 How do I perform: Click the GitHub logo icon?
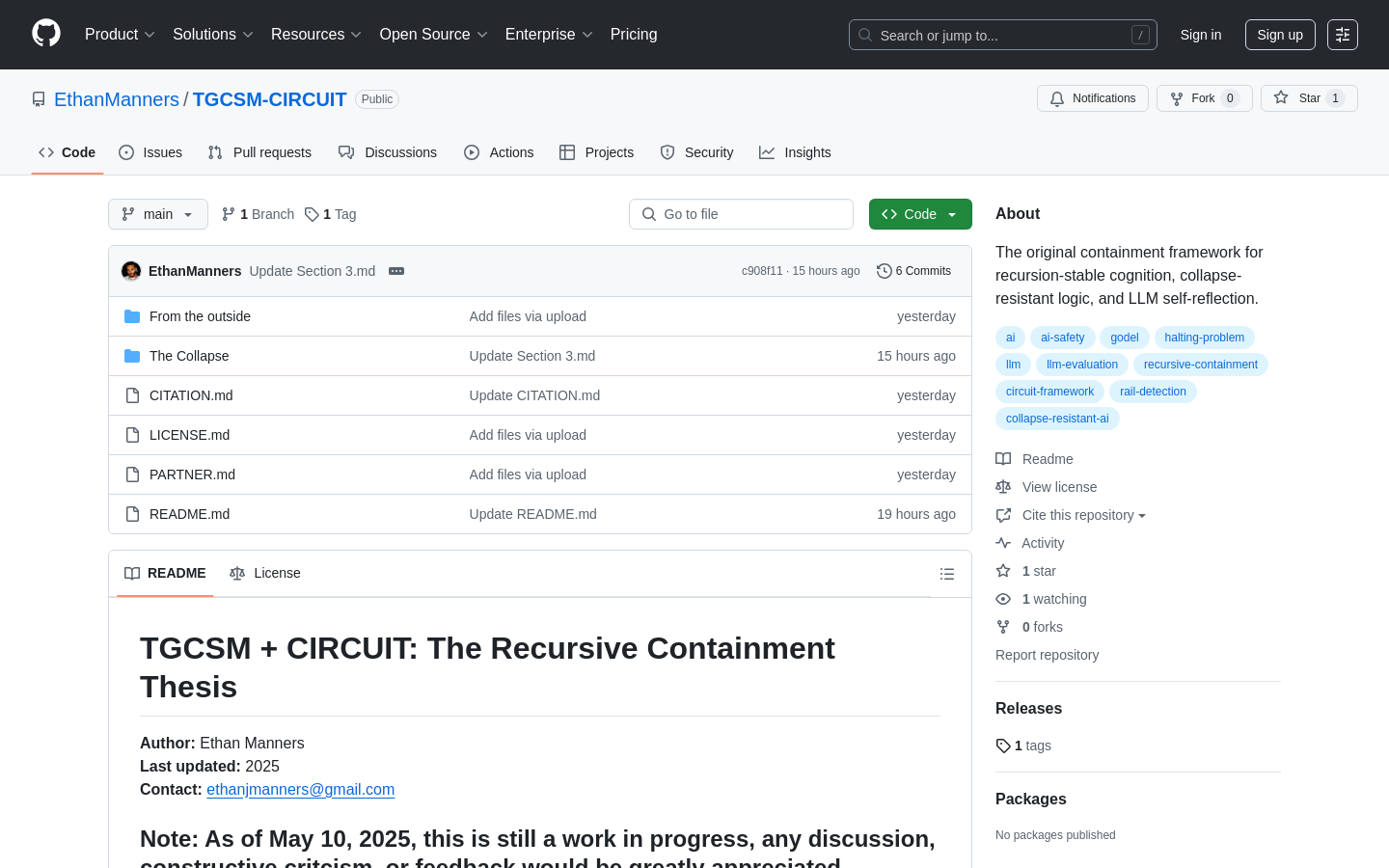pyautogui.click(x=46, y=34)
